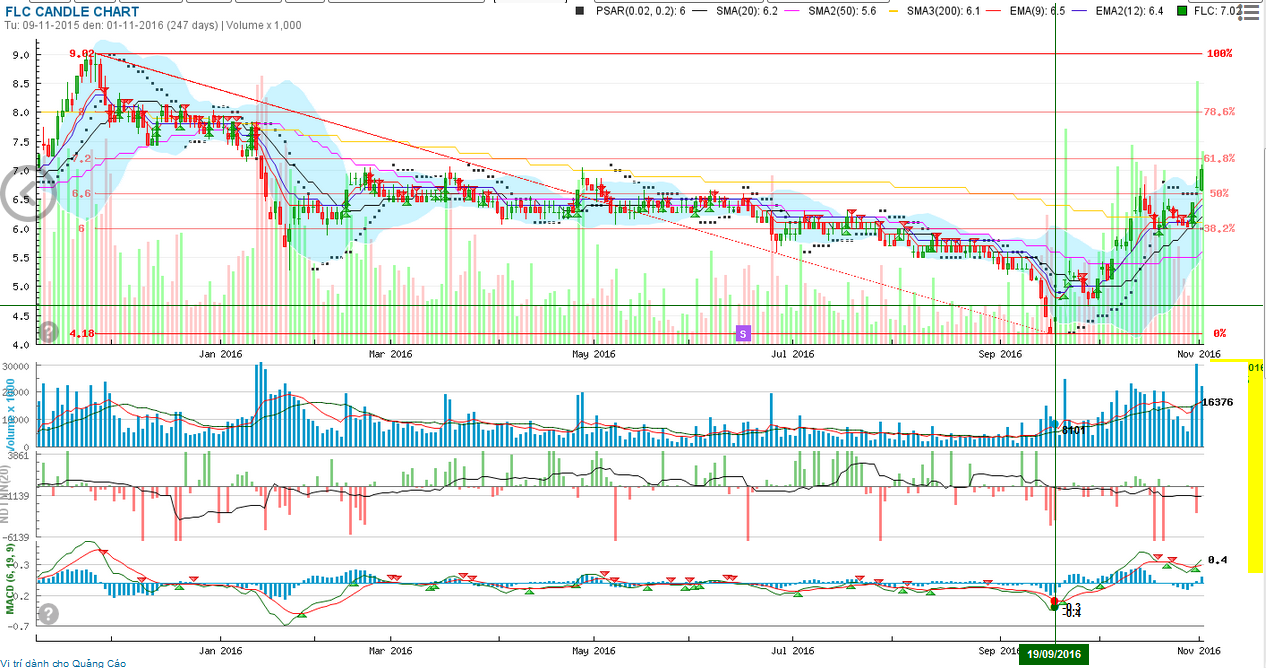Click the FLC CANDLE CHART title
Image resolution: width=1266 pixels, height=668 pixels.
point(73,12)
